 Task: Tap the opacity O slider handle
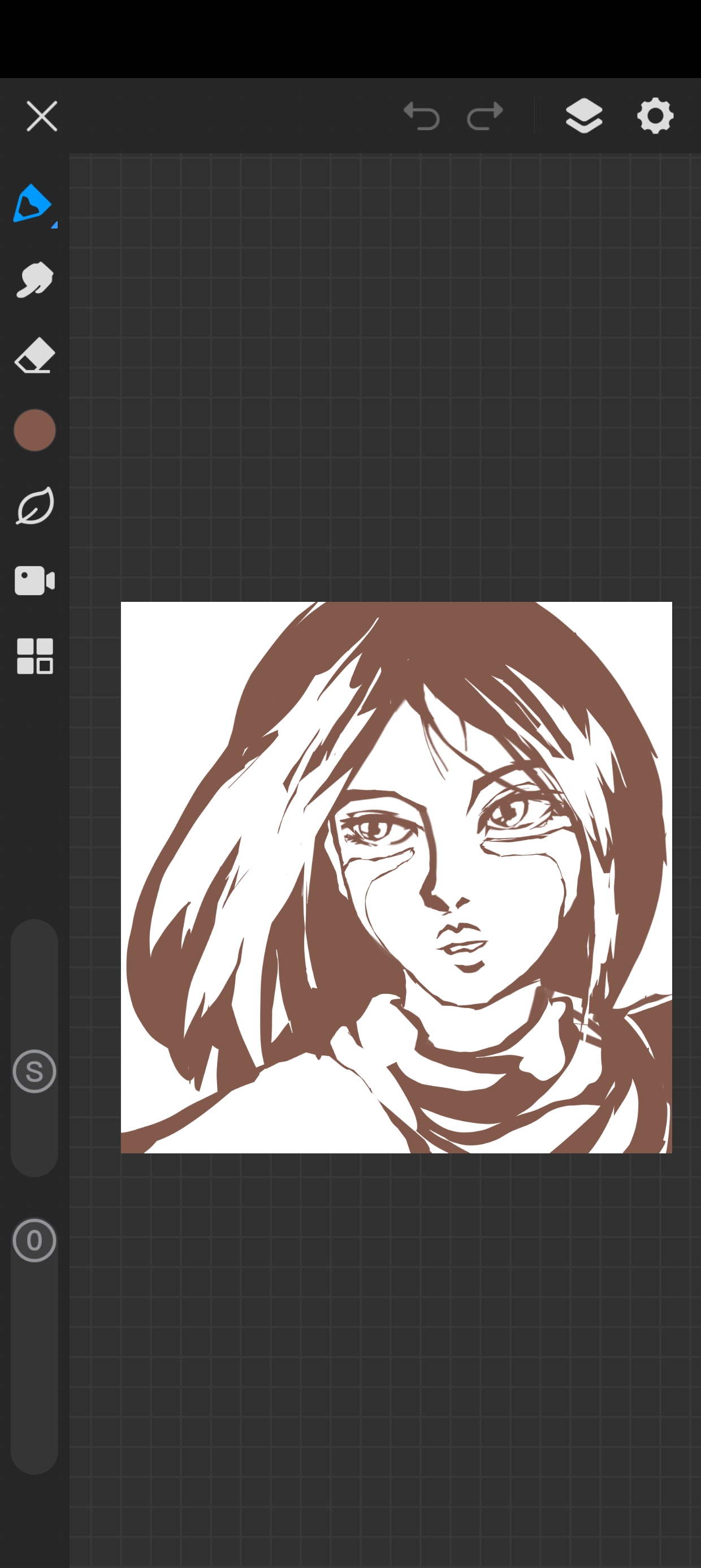pos(34,1240)
